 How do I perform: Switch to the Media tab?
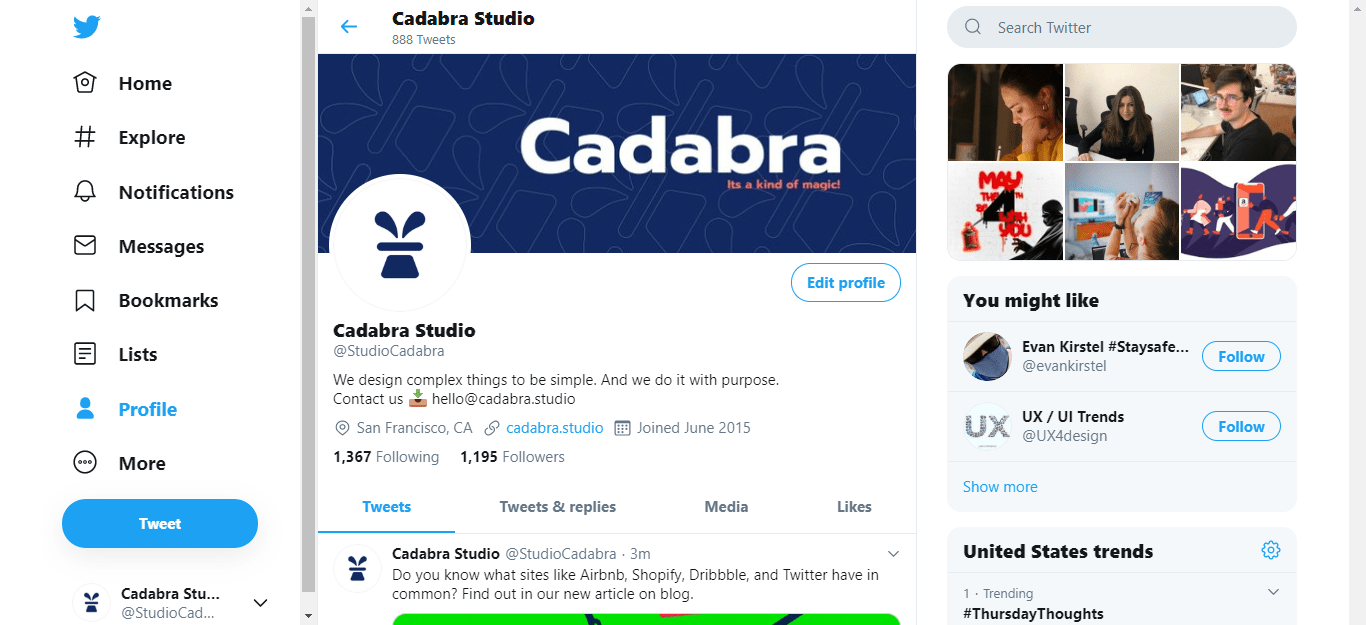coord(726,507)
